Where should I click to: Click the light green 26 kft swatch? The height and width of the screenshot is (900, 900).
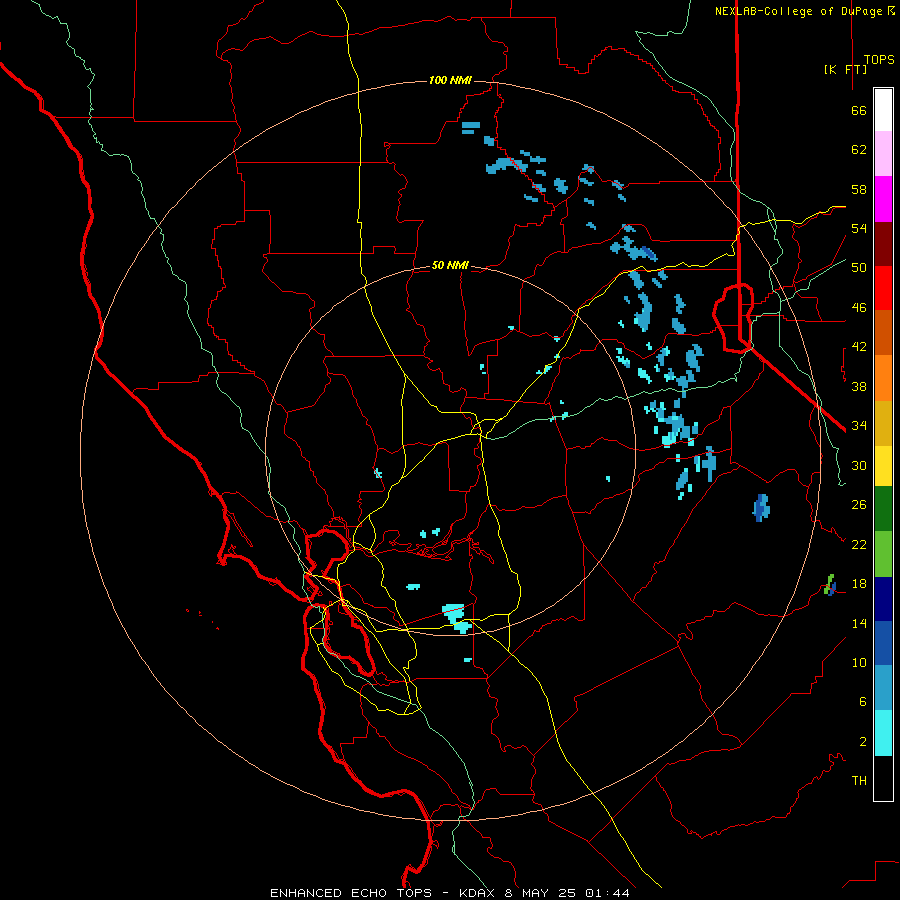[883, 554]
